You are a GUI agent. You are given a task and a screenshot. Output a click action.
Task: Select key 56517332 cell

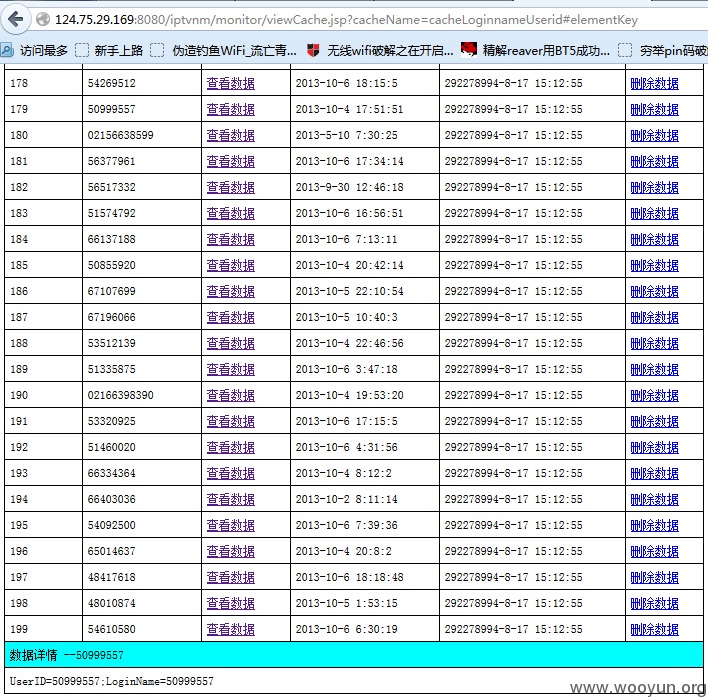(142, 187)
